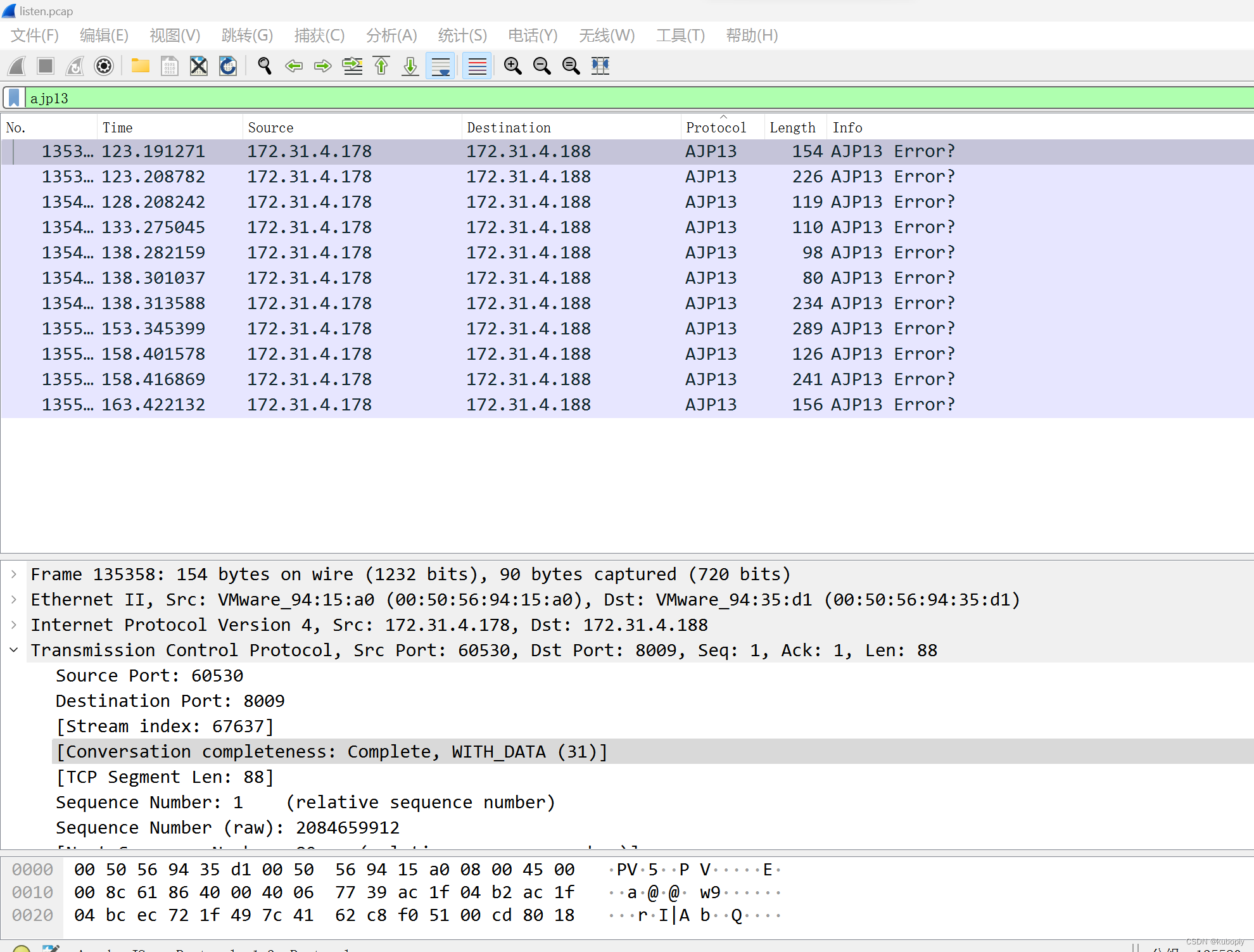Zoom in the main window text
1254x952 pixels.
coord(513,66)
